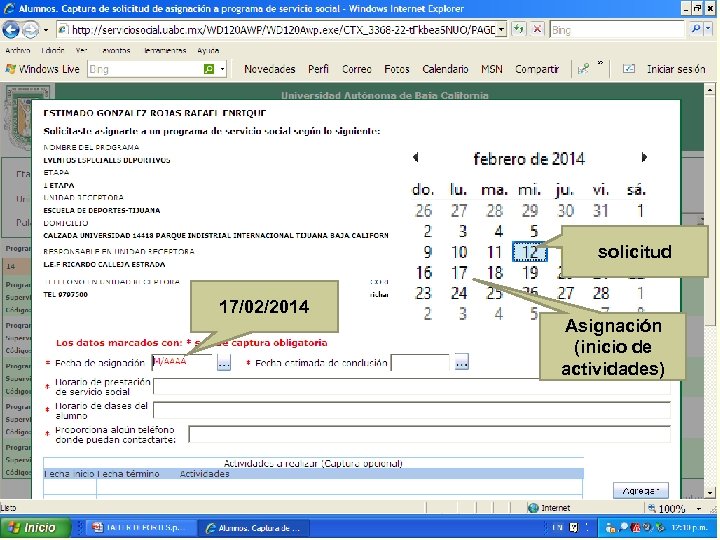Click the magnifier search icon beside Bing box
Image resolution: width=720 pixels, height=540 pixels.
pos(695,29)
